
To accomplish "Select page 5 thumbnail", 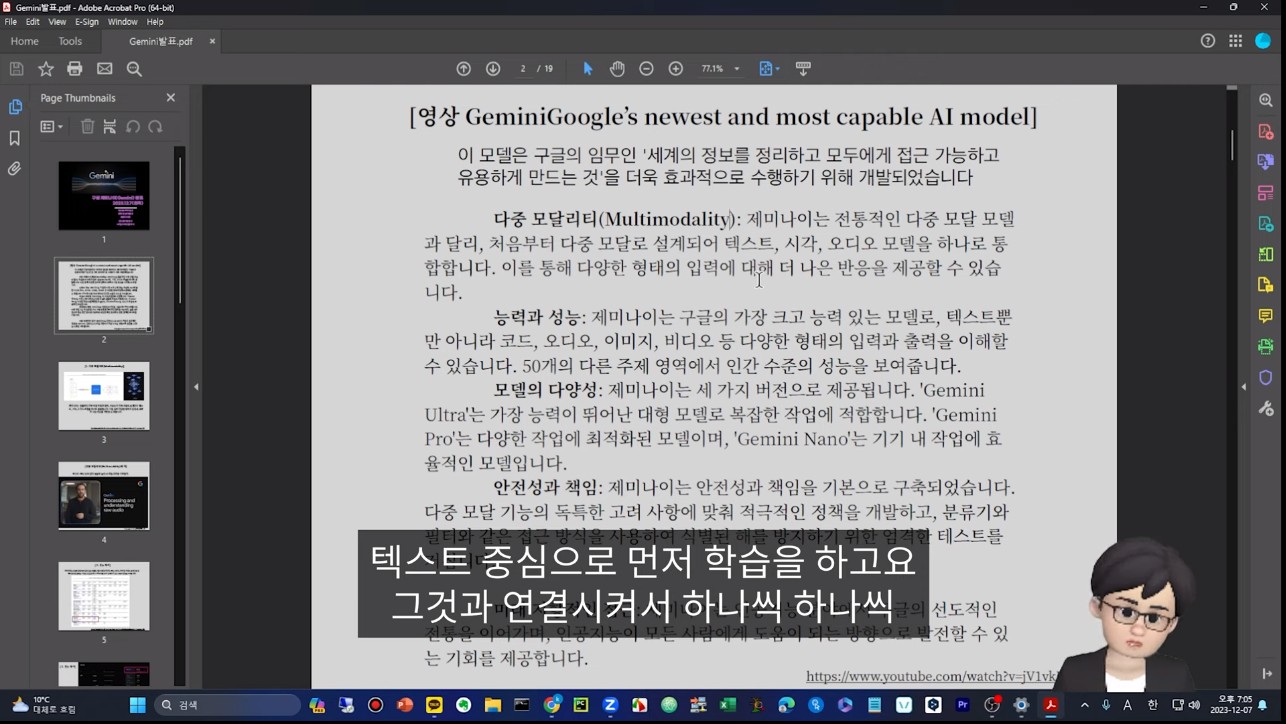I will (104, 596).
